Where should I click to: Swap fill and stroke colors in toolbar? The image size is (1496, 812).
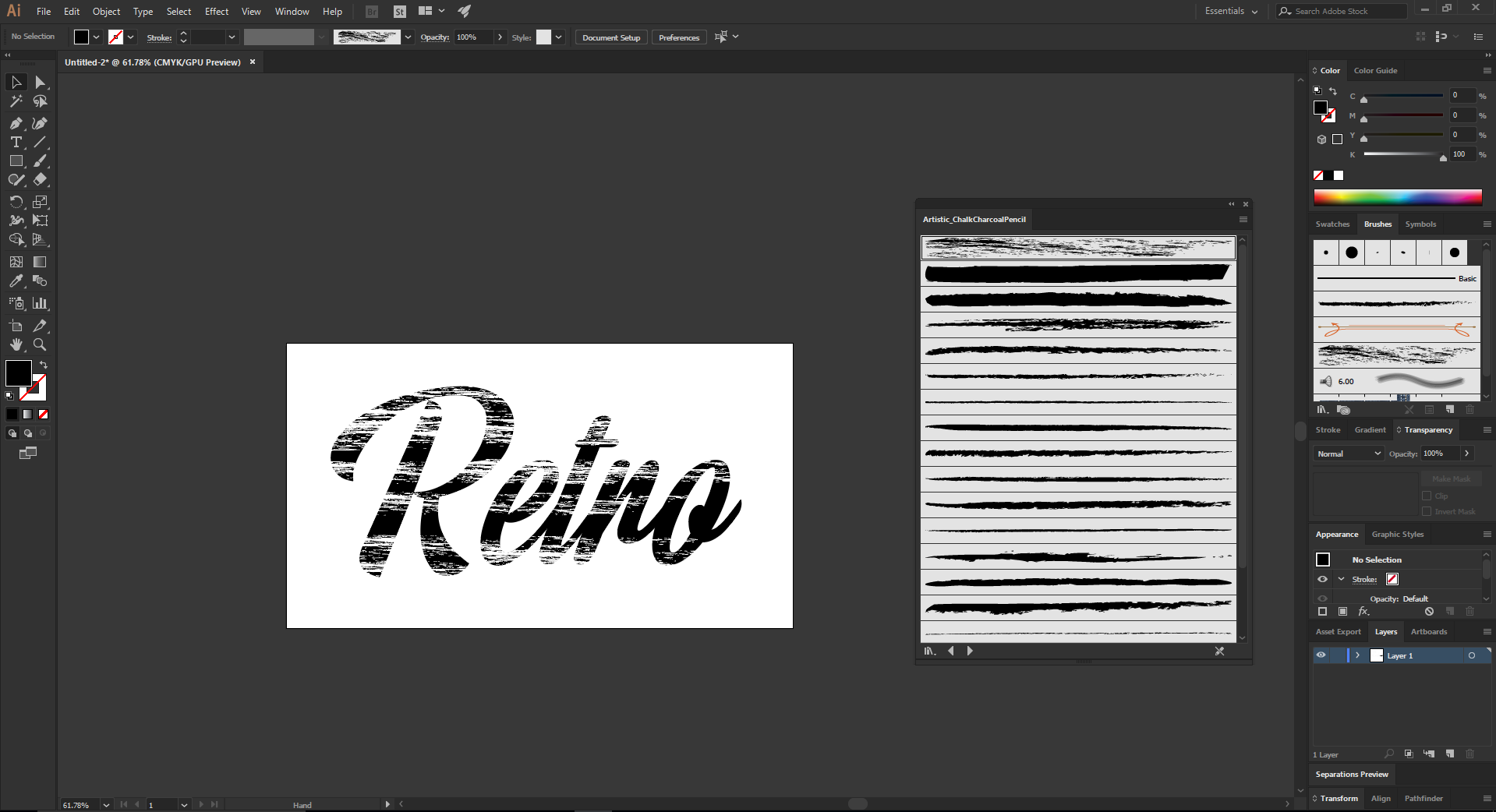[44, 365]
